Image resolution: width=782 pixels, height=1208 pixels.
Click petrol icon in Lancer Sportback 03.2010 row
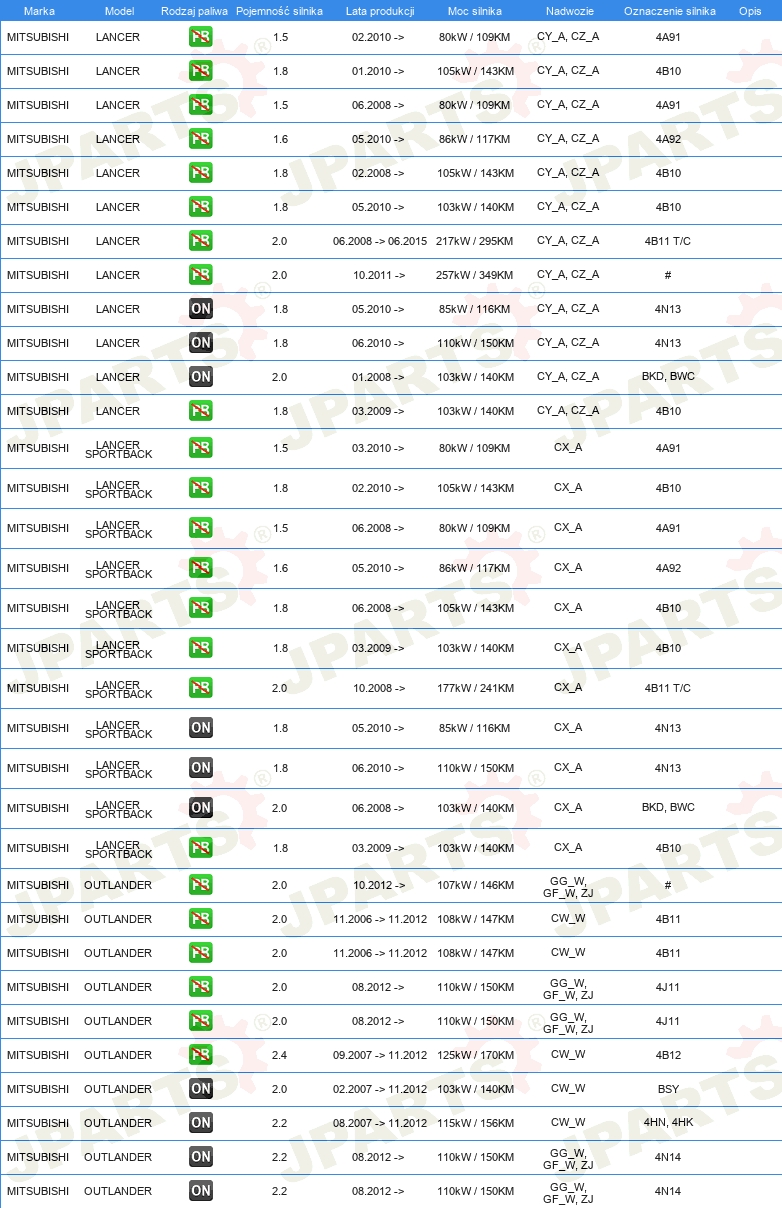[x=200, y=448]
